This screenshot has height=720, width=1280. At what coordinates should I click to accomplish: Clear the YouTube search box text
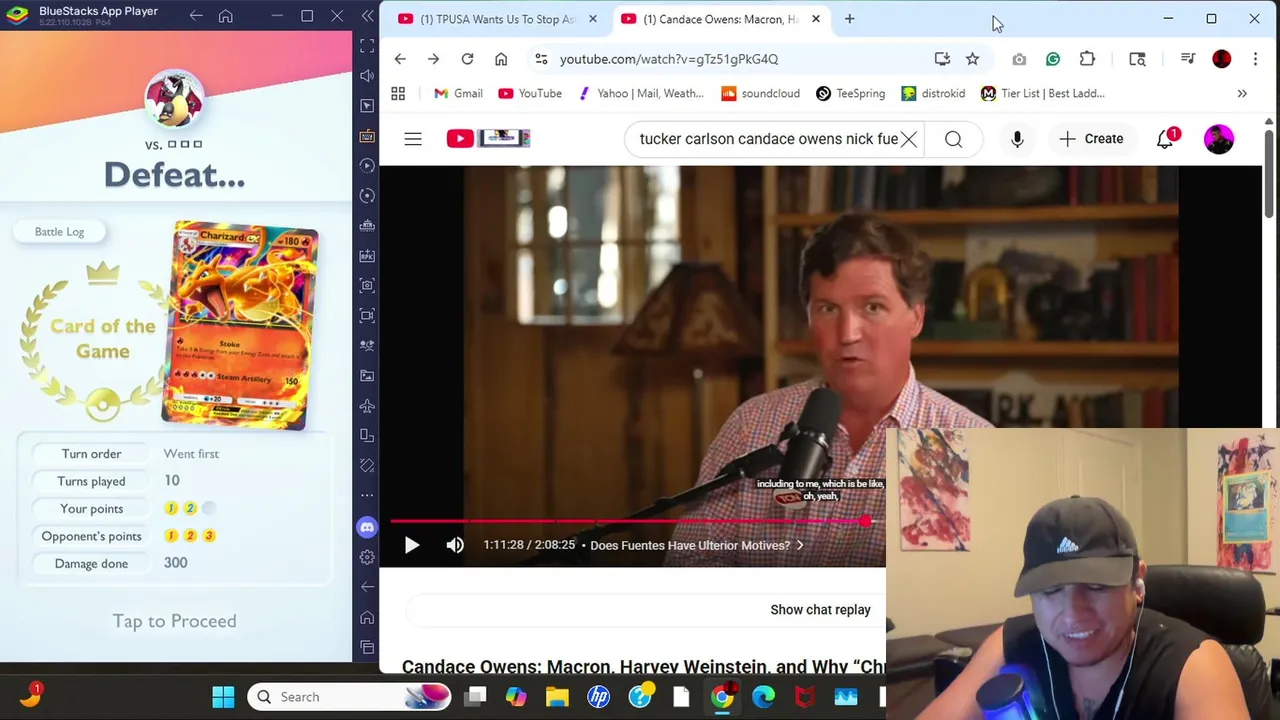[908, 139]
